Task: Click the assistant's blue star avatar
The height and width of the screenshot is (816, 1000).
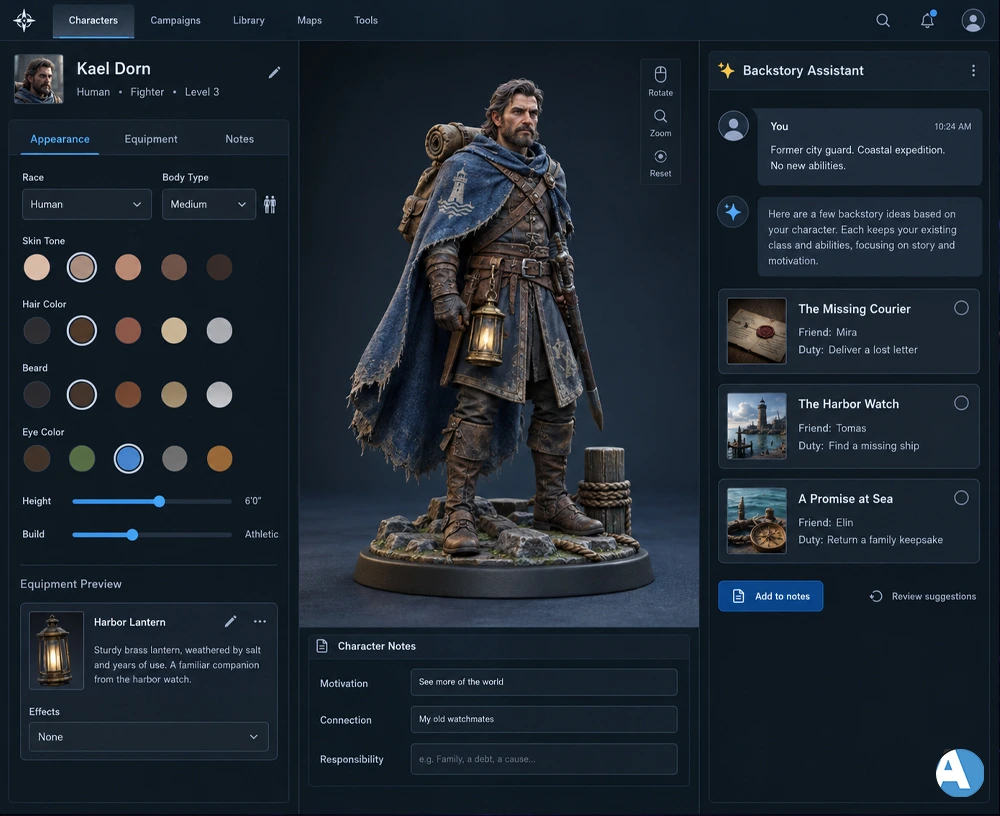Action: coord(733,212)
